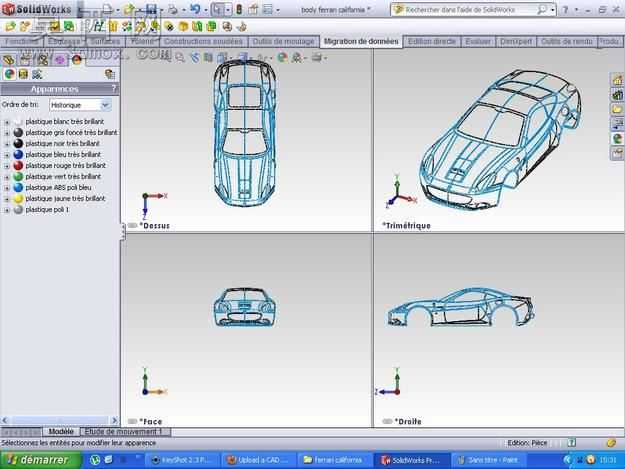Expand plastique blanc très brillant

[6, 122]
